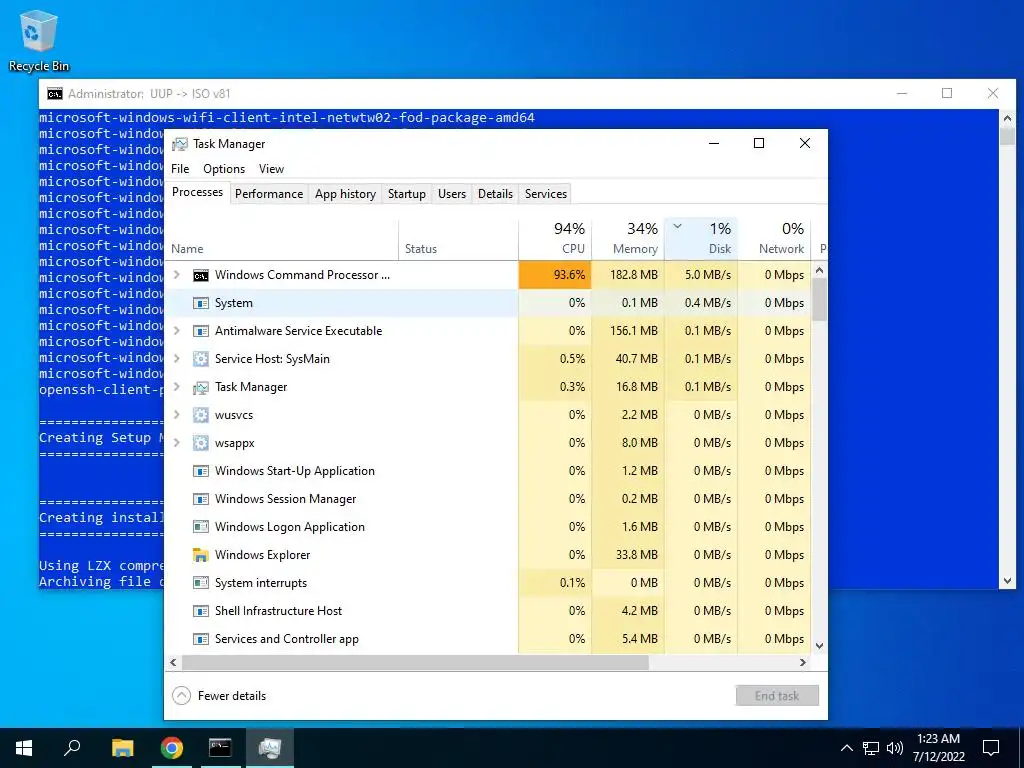Open the volume speaker tray icon
Screen dimensions: 1024x768
click(895, 748)
